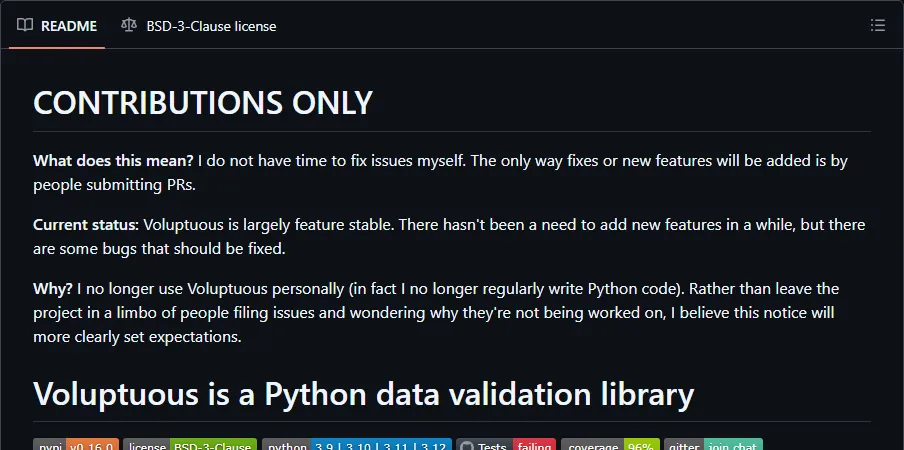Open the license BSD-3-Clause badge
904x450 pixels.
coord(190,444)
